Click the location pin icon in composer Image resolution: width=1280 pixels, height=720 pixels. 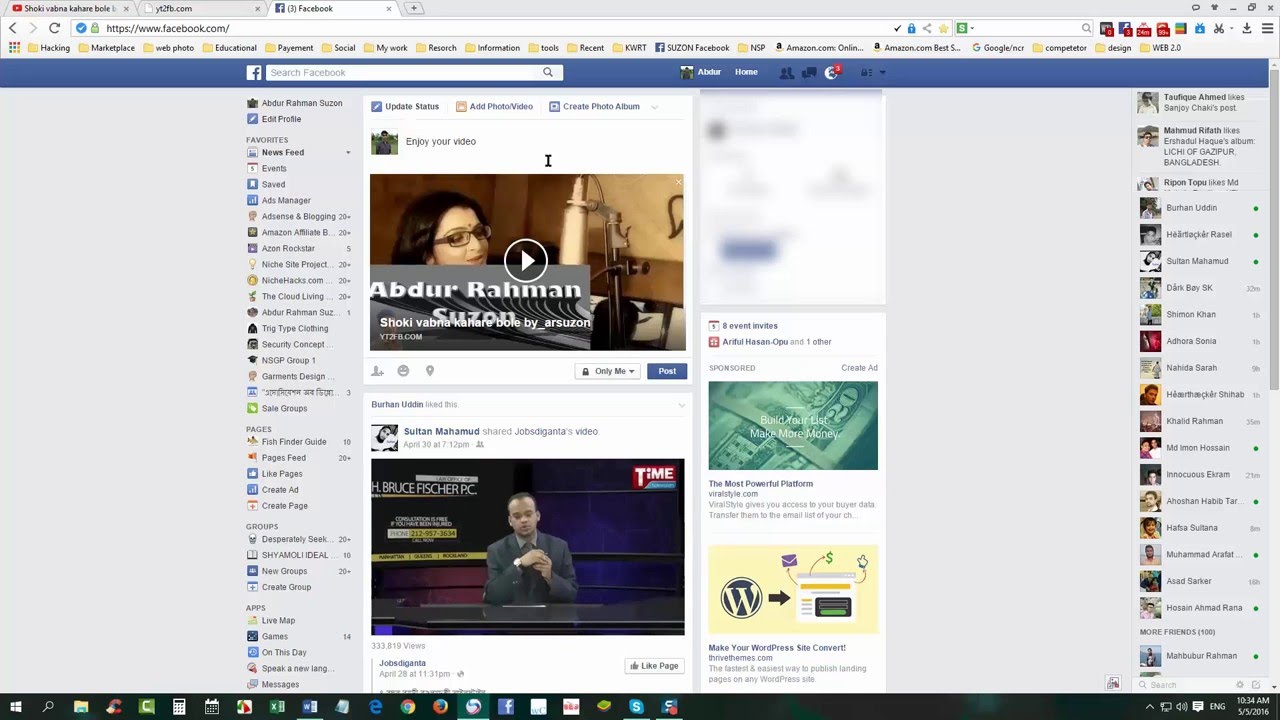(430, 371)
